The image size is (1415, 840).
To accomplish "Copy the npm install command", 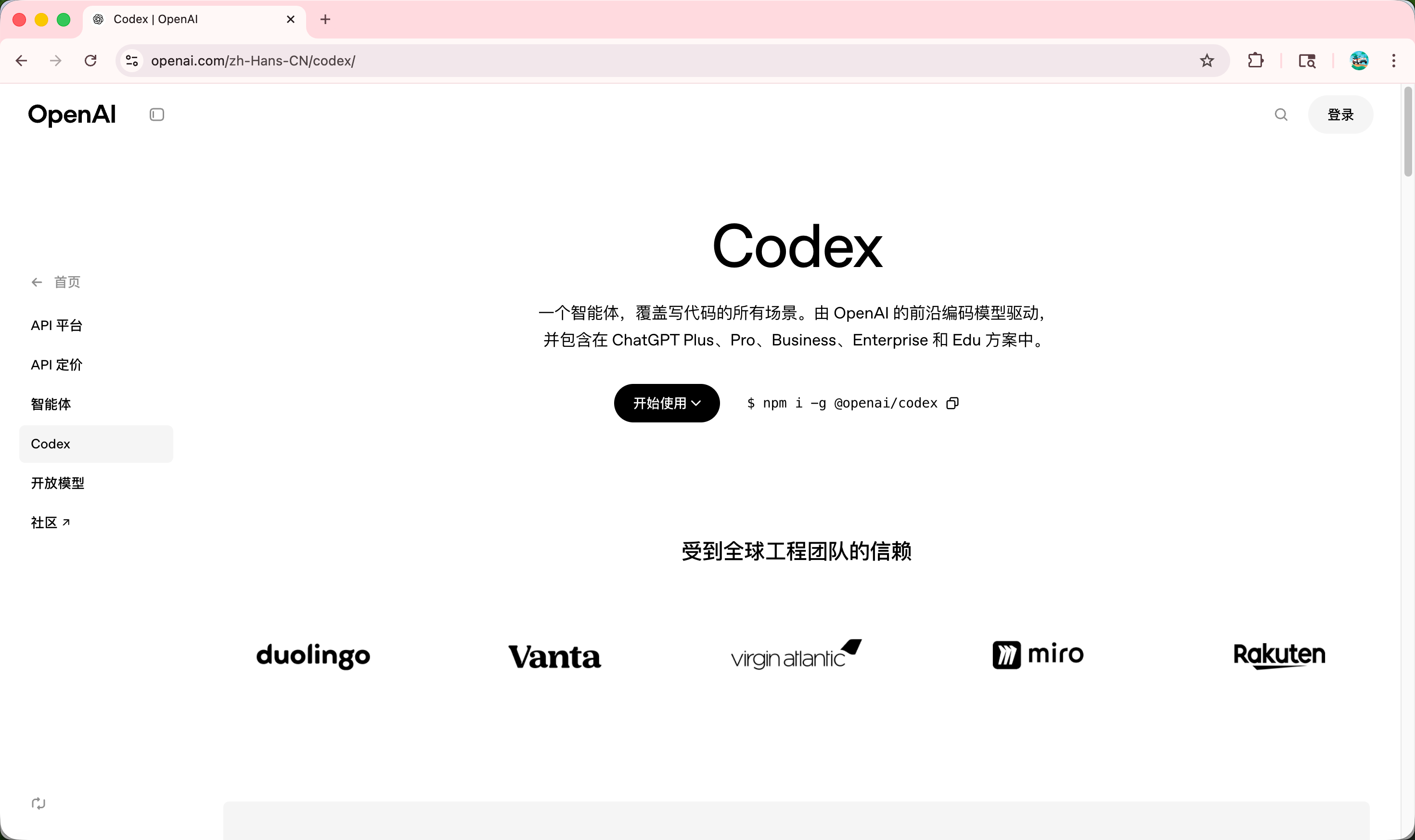I will 952,403.
